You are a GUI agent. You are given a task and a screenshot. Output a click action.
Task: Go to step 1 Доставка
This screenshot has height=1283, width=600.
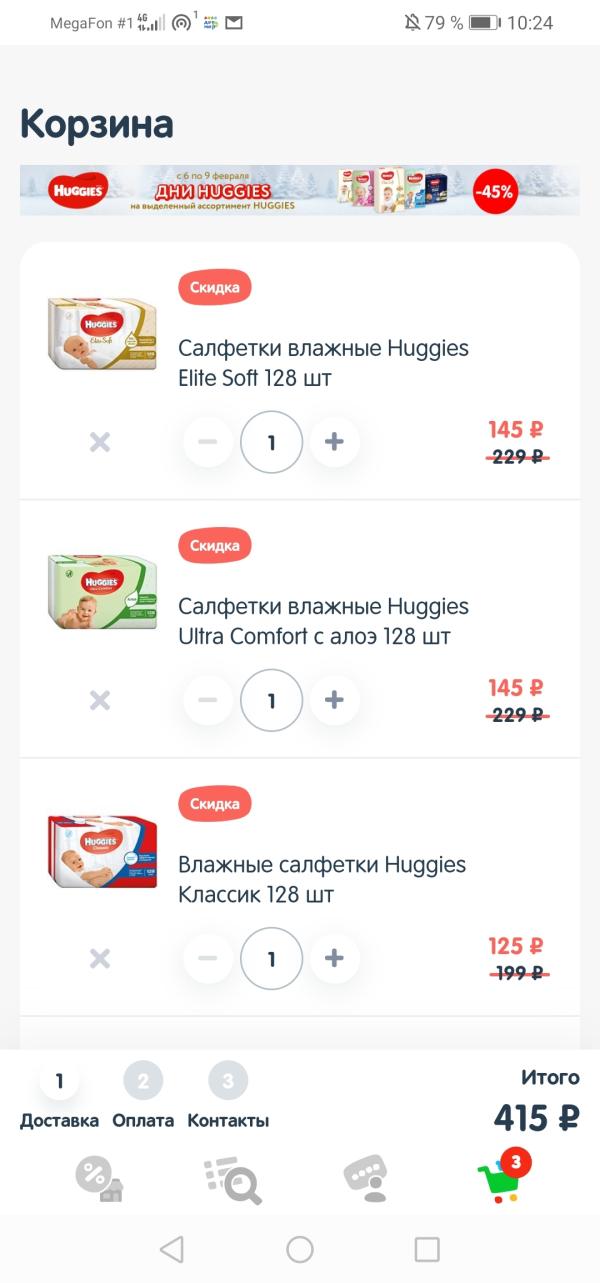[59, 1097]
